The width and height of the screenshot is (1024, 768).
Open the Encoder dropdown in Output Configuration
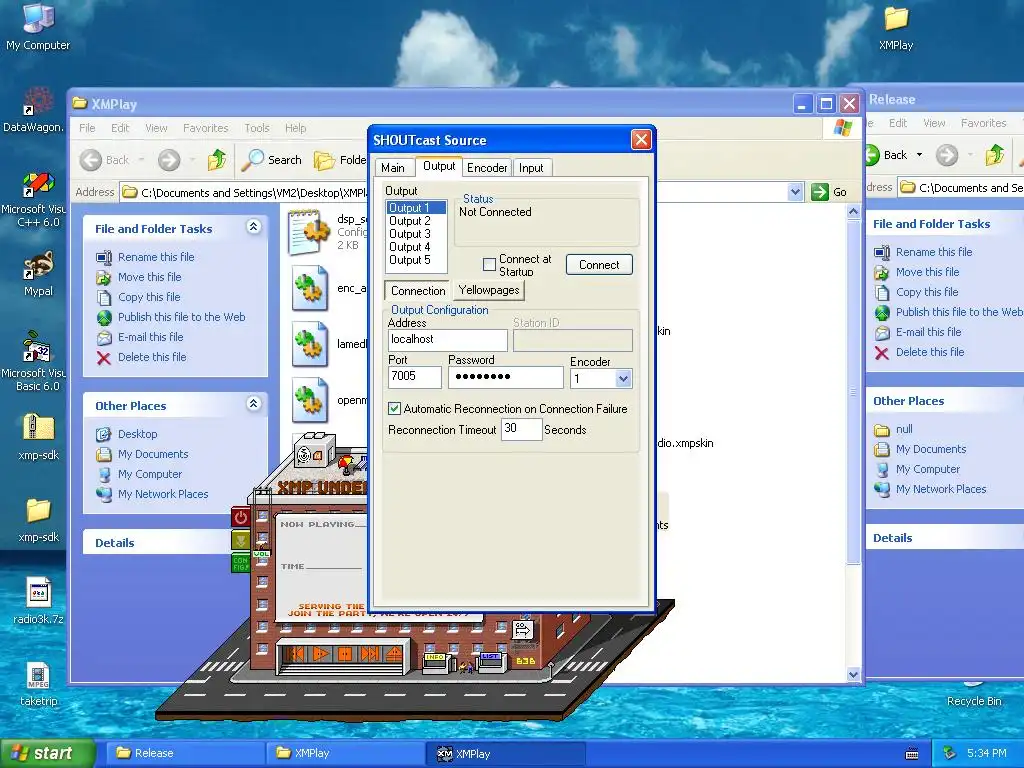click(x=623, y=378)
